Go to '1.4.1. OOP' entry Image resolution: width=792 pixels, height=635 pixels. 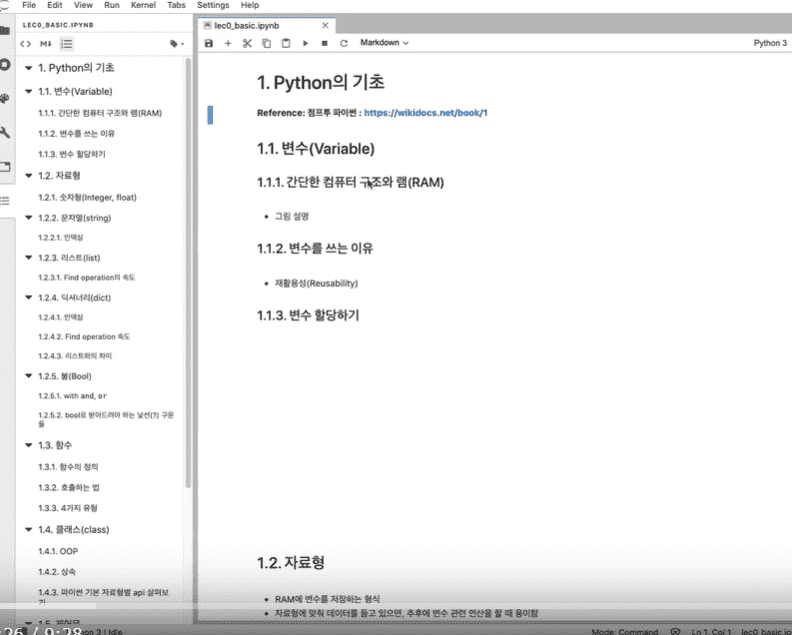pos(58,552)
